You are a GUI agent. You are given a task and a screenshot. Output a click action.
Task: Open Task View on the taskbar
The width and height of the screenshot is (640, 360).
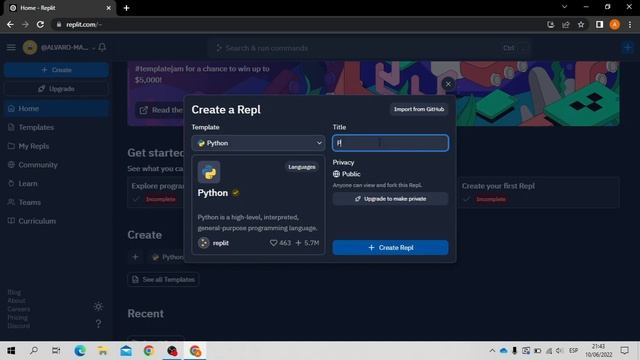[56, 351]
